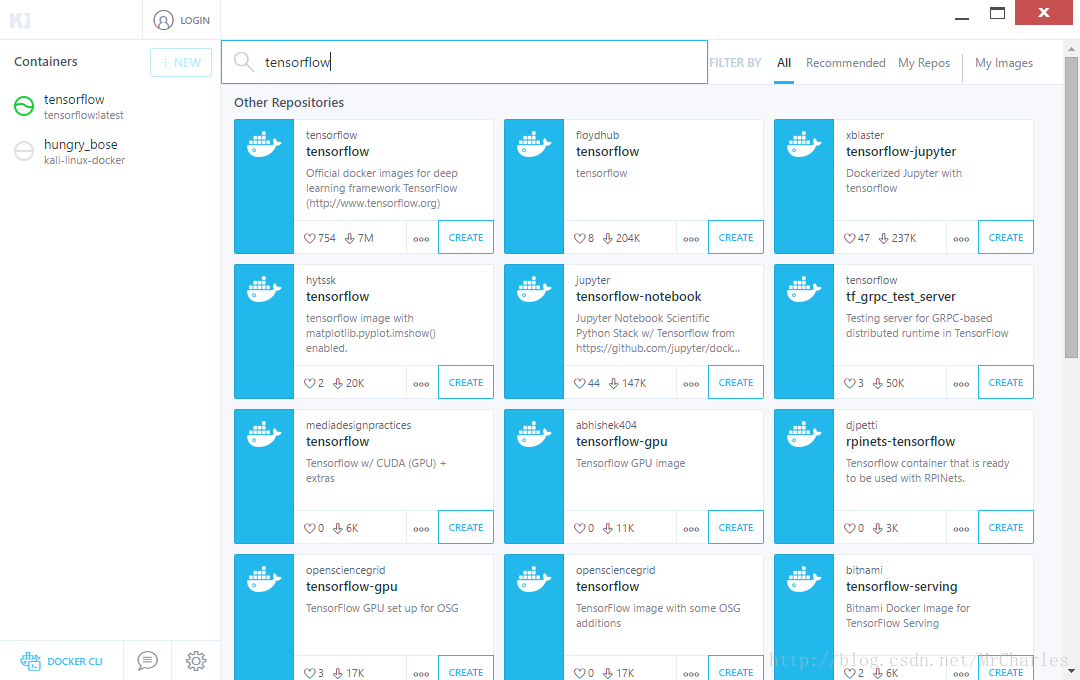This screenshot has width=1080, height=680.
Task: Click the Docker whale thumbnail for tensorflow-notebook
Action: pos(534,331)
